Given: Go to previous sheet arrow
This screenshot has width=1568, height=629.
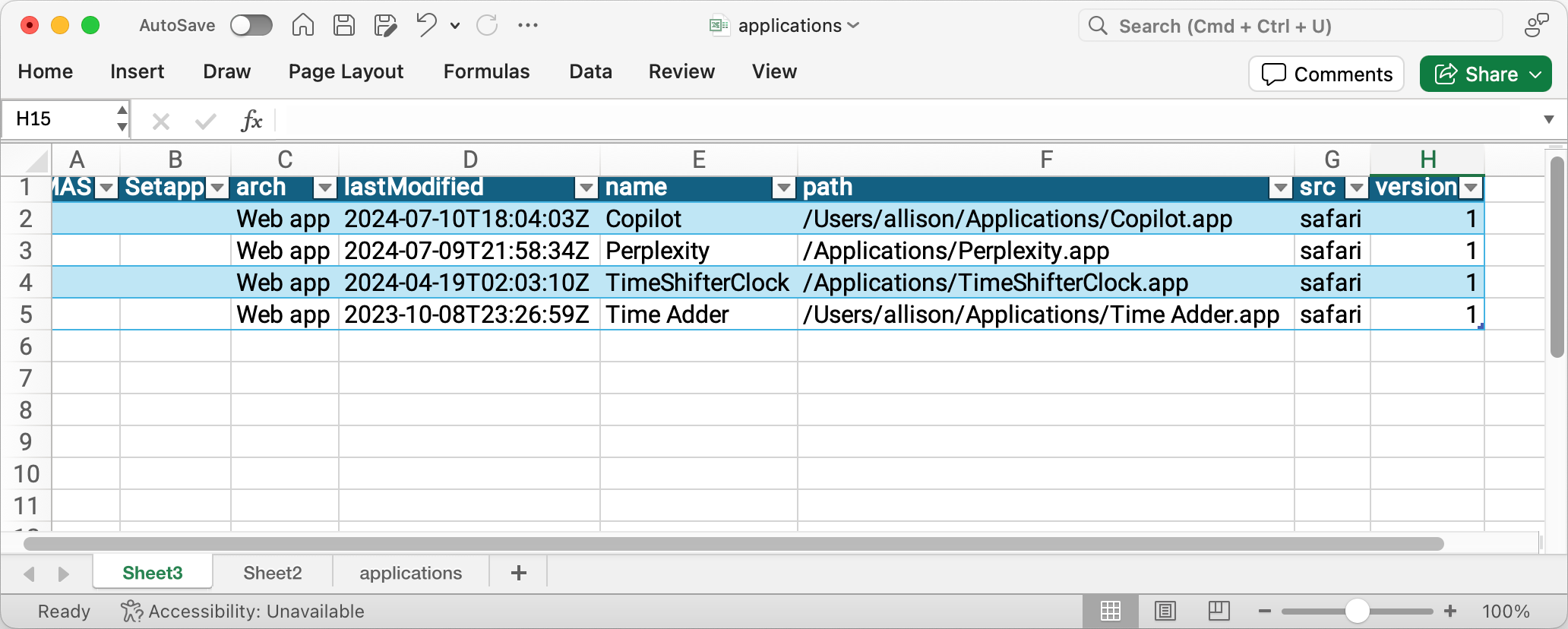Looking at the screenshot, I should [30, 574].
